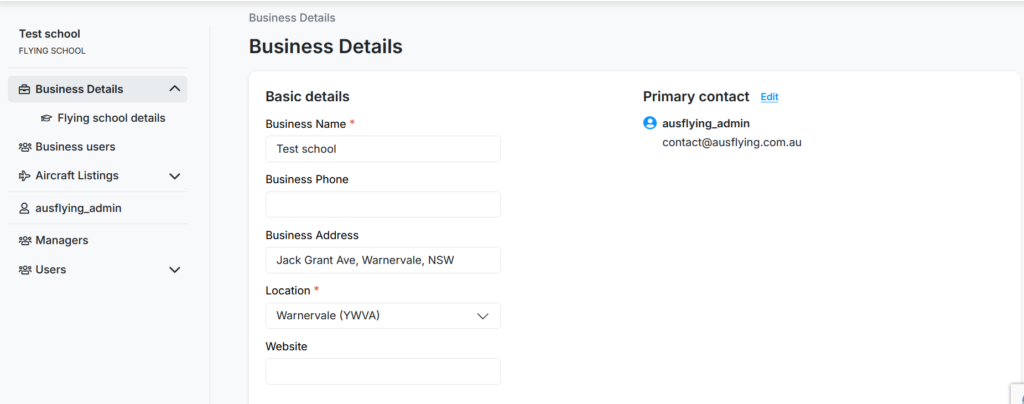Click Edit link next to Primary contact
Screen dimensions: 1024x404
769,97
